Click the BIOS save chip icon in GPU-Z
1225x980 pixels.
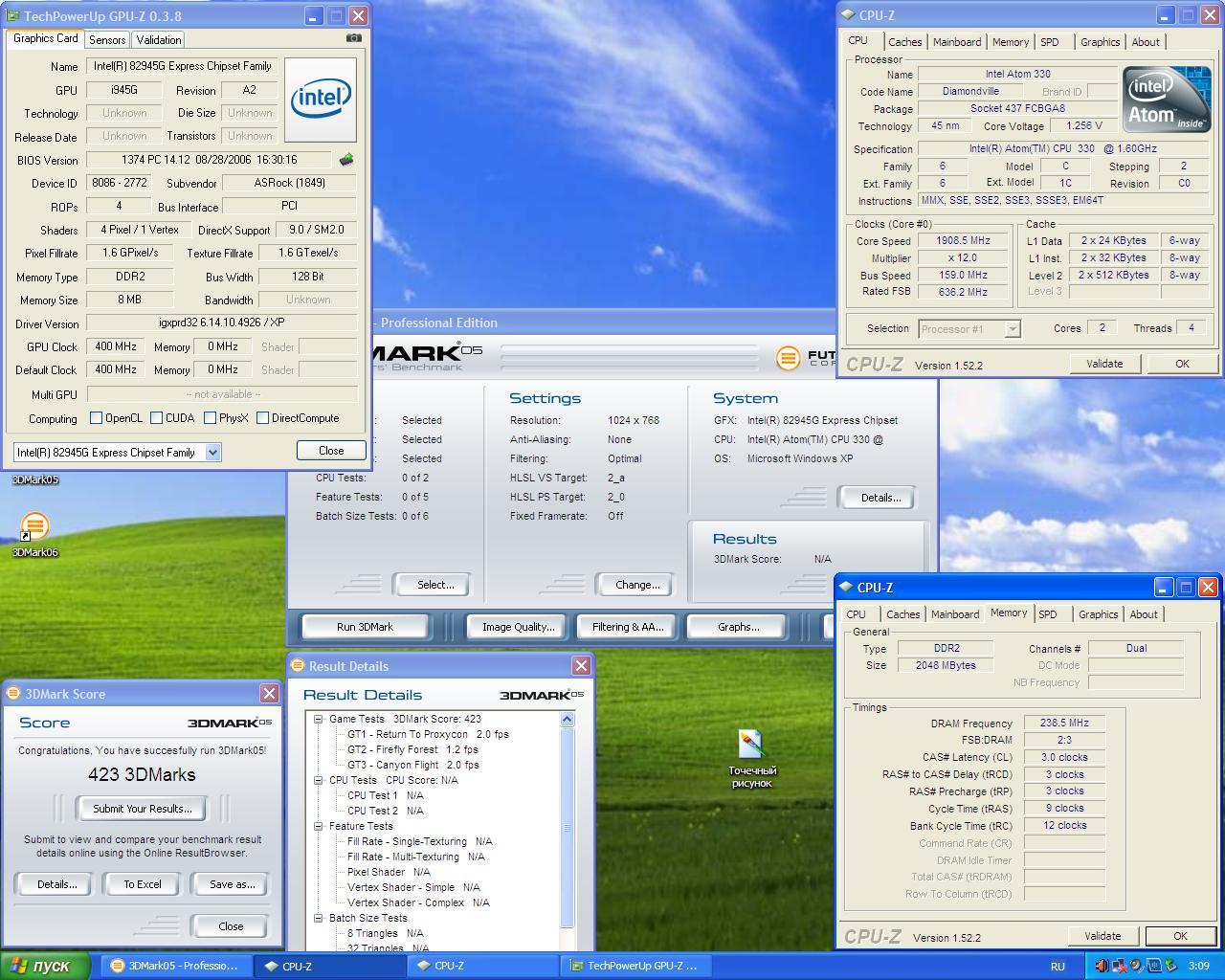pyautogui.click(x=346, y=160)
